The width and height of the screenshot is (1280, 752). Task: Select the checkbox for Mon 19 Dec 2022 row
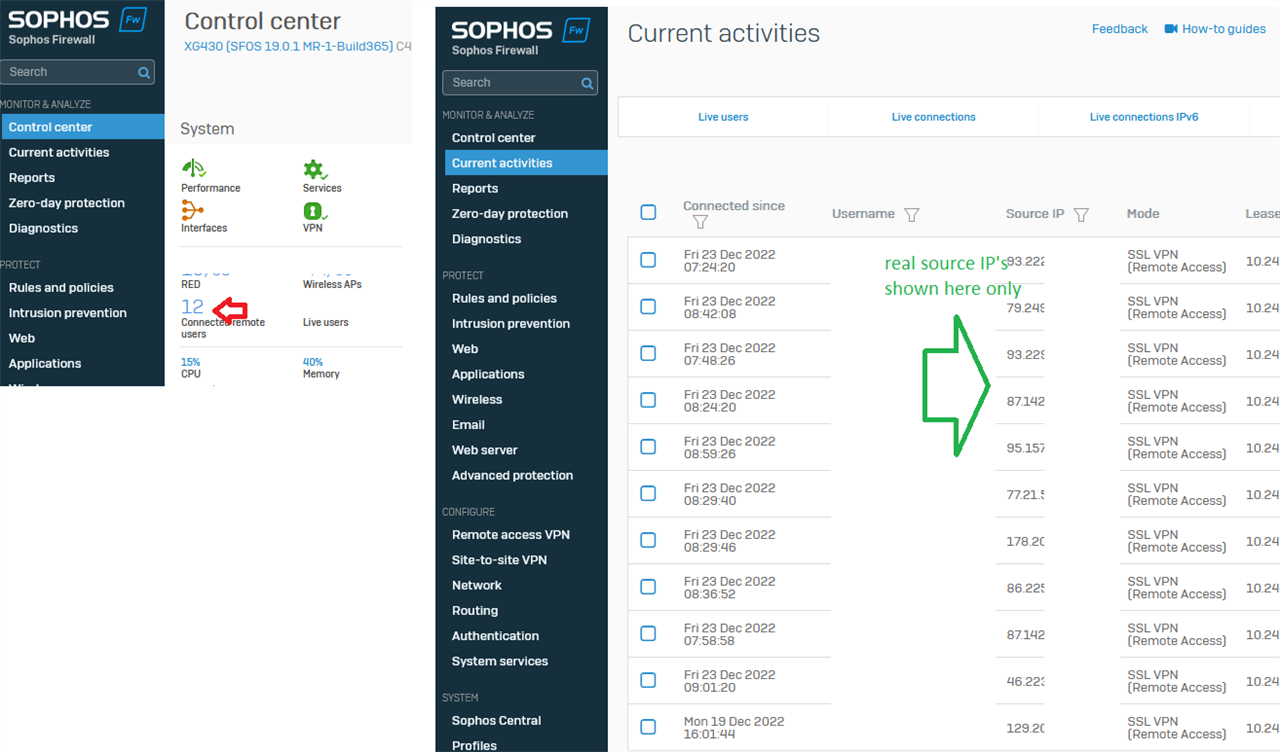648,727
